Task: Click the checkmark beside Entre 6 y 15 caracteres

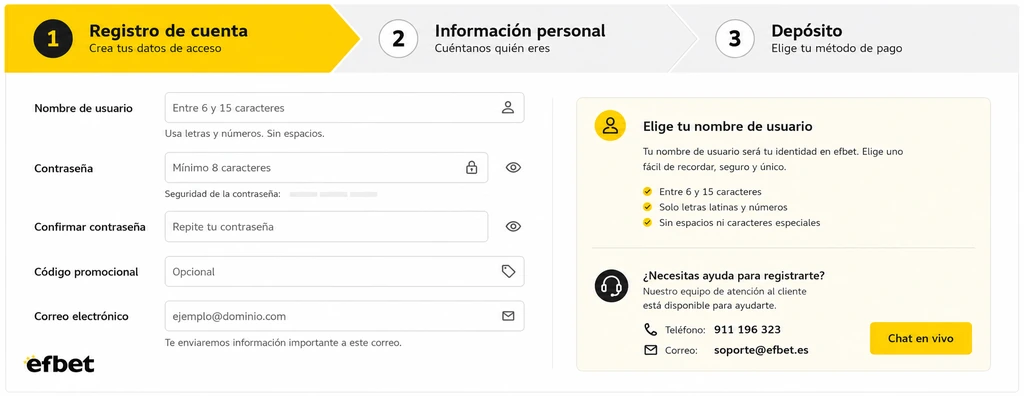Action: (x=647, y=192)
